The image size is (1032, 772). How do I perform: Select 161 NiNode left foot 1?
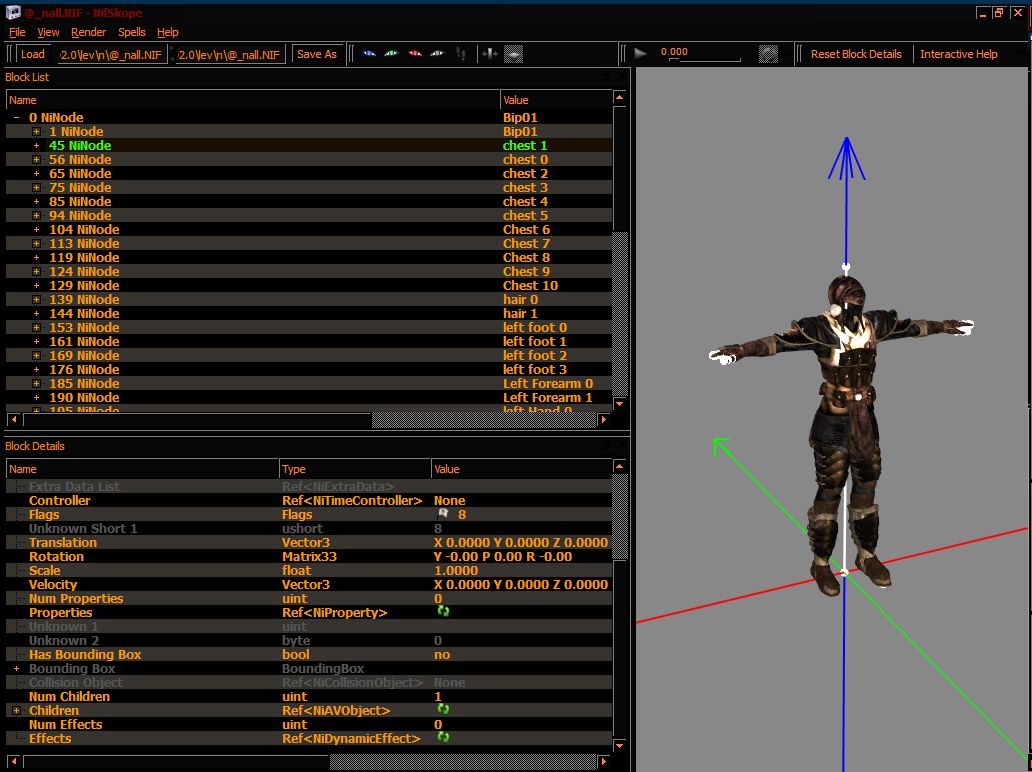pyautogui.click(x=309, y=342)
